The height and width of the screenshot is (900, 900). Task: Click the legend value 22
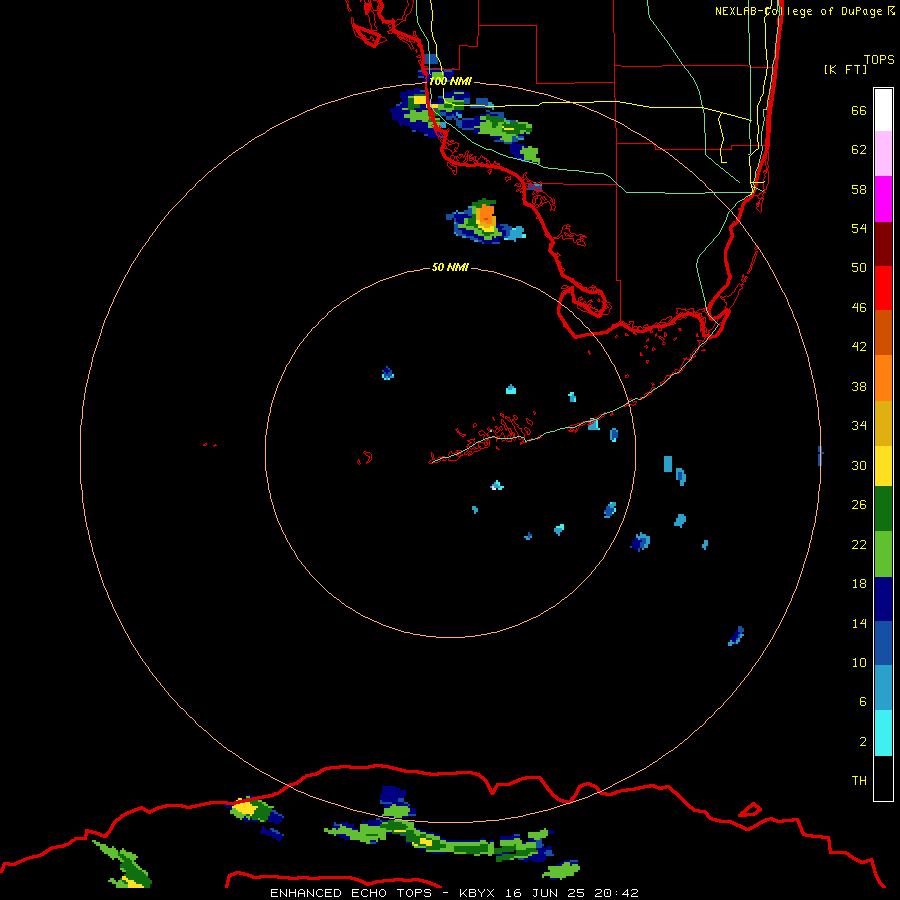pyautogui.click(x=859, y=544)
